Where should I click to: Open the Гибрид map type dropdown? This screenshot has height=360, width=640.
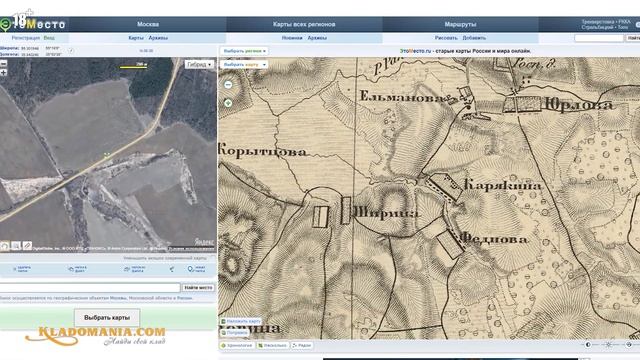click(200, 64)
